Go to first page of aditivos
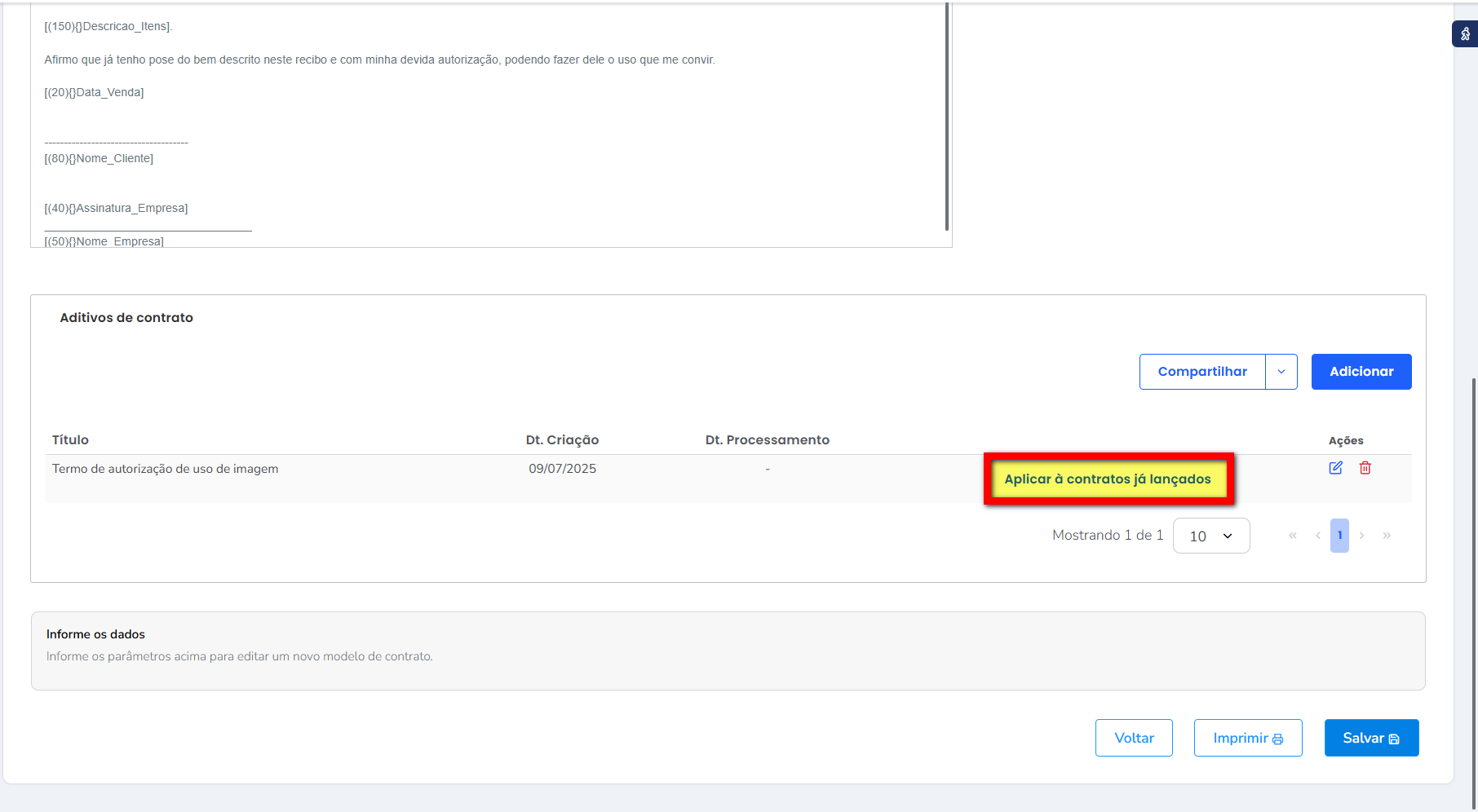This screenshot has height=812, width=1478. (1293, 536)
